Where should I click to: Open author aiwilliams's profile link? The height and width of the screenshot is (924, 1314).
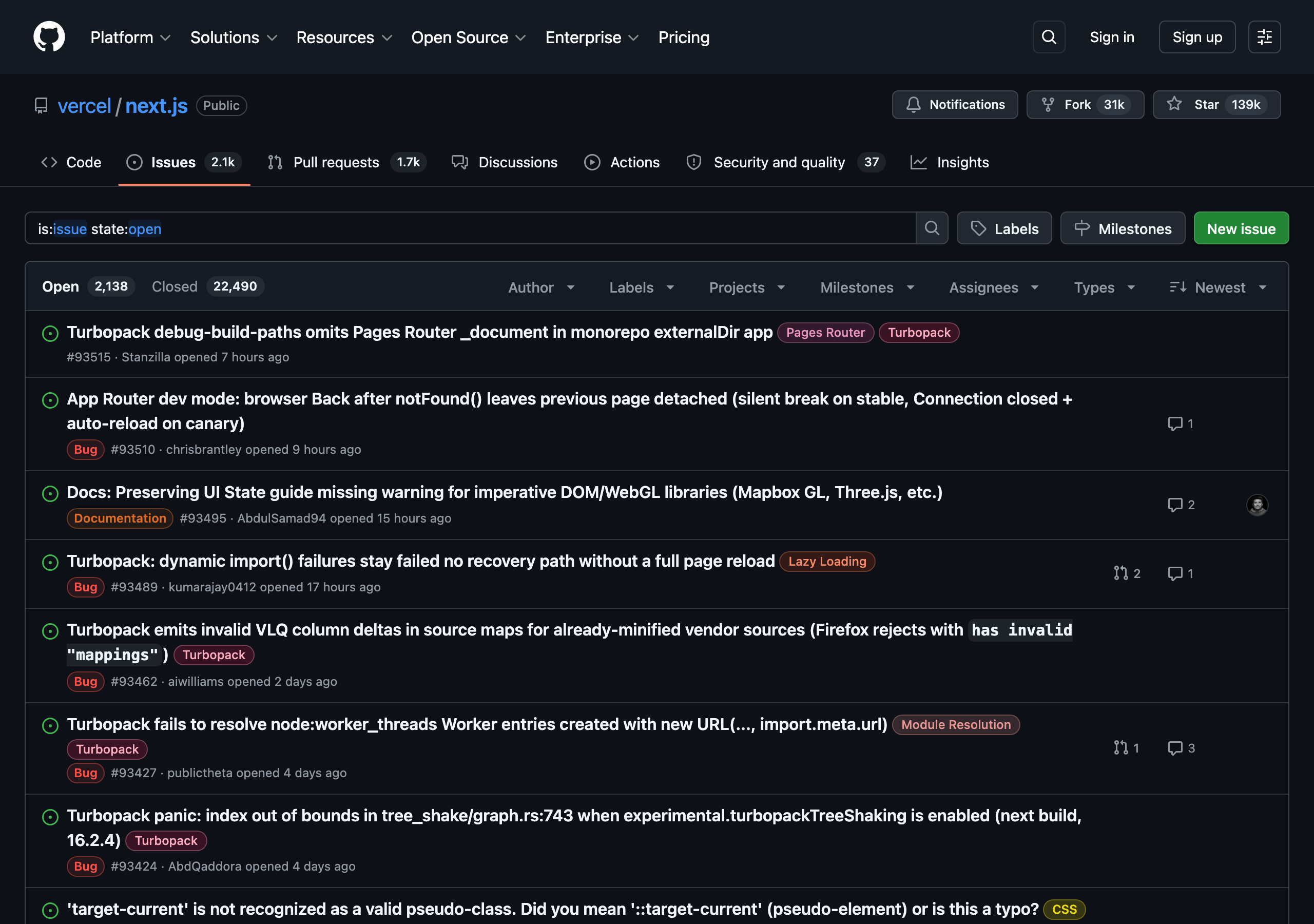[196, 681]
